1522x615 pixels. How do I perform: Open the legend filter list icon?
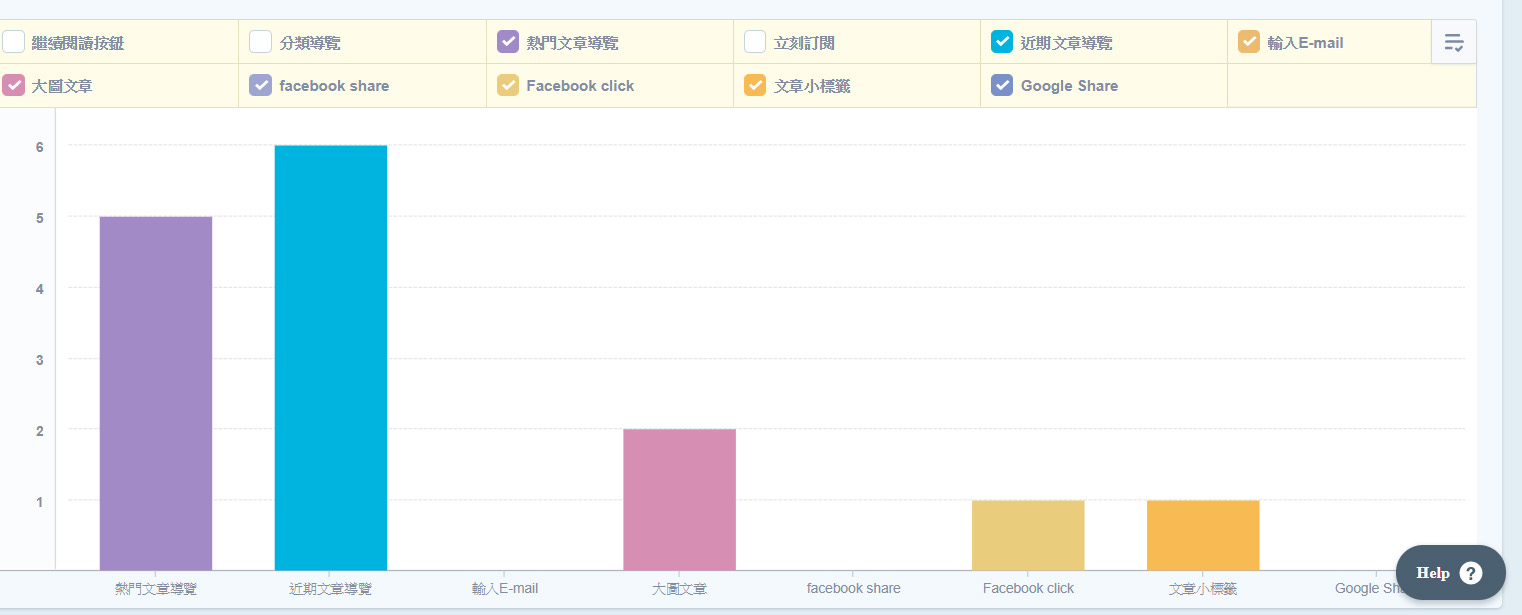[x=1453, y=42]
